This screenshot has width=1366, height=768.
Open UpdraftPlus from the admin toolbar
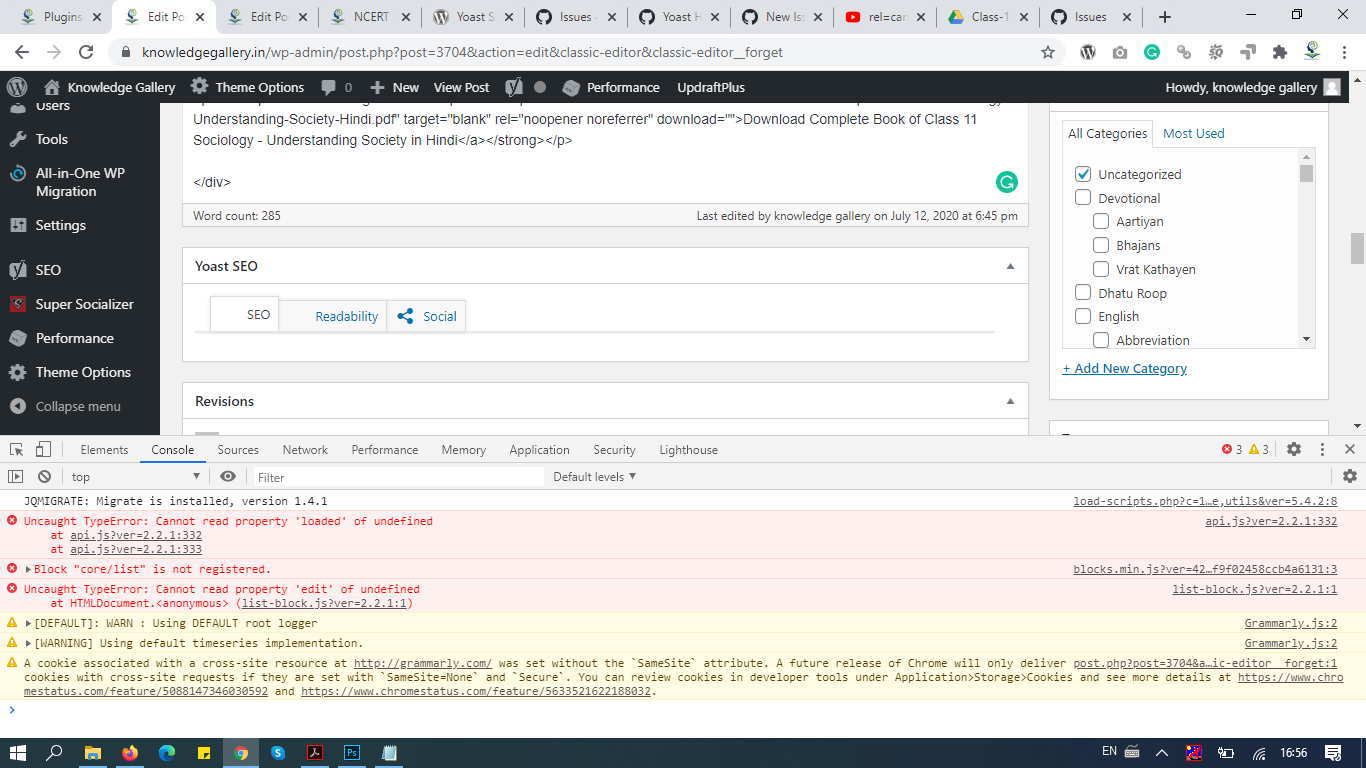(709, 87)
